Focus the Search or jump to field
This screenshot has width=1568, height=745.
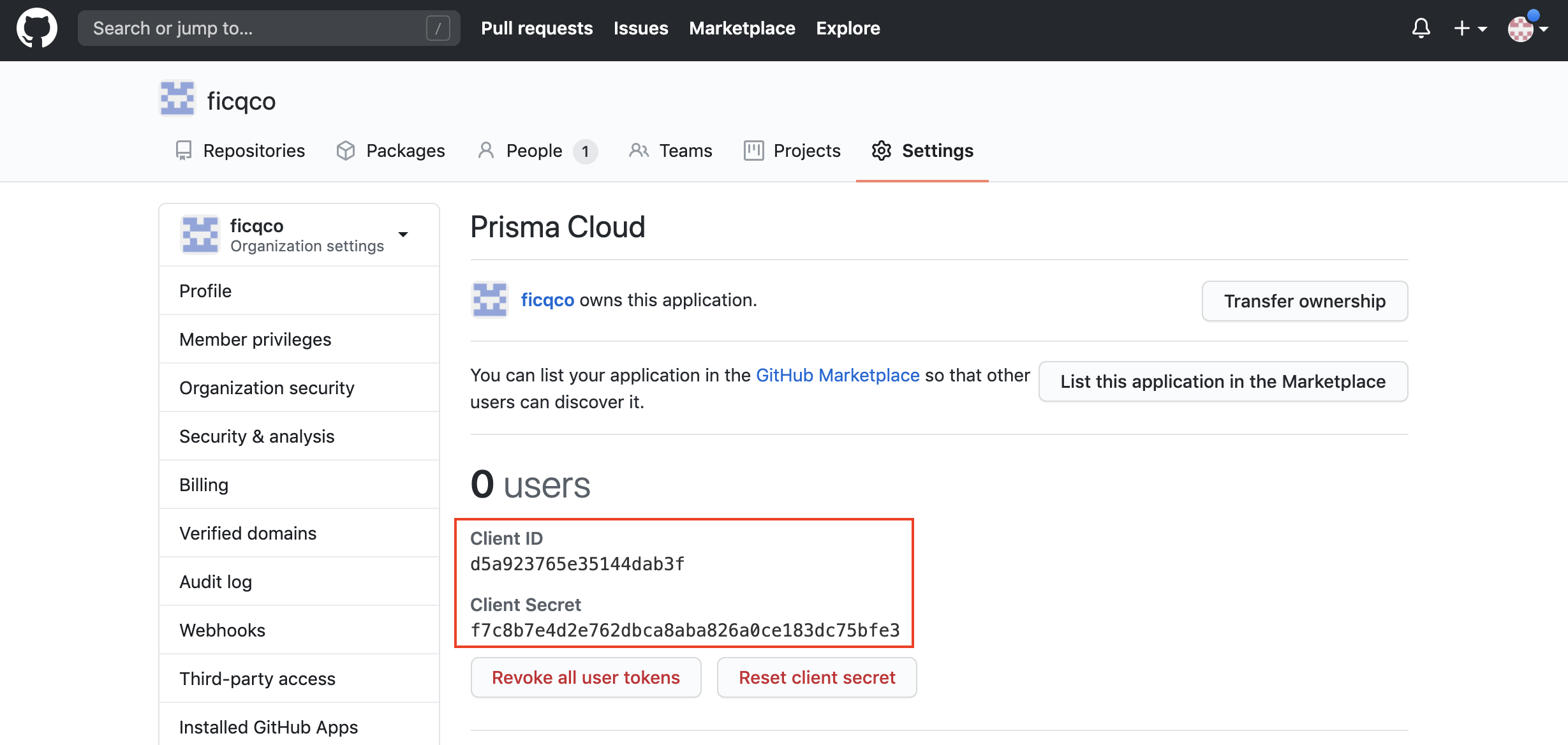click(x=269, y=28)
